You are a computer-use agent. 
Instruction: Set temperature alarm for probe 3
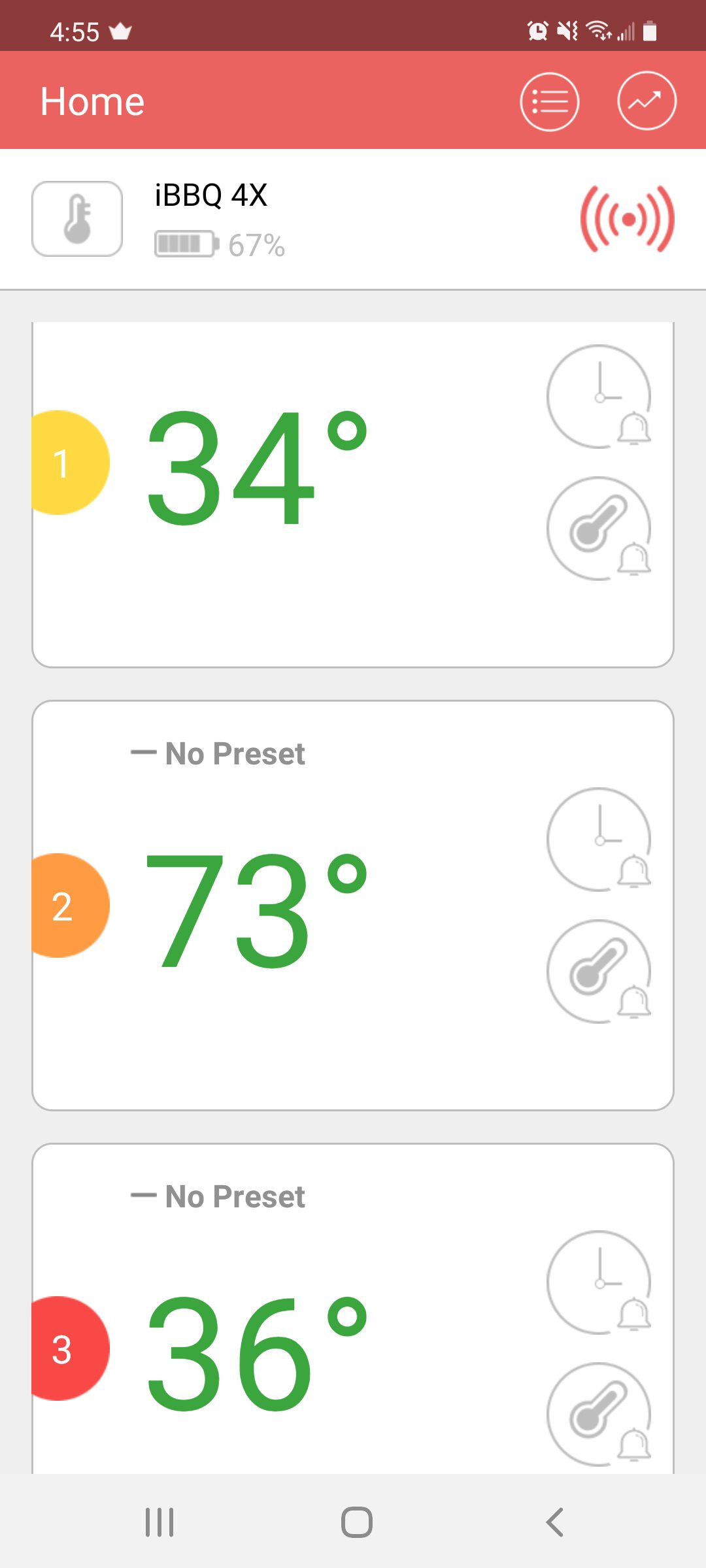pos(599,1414)
